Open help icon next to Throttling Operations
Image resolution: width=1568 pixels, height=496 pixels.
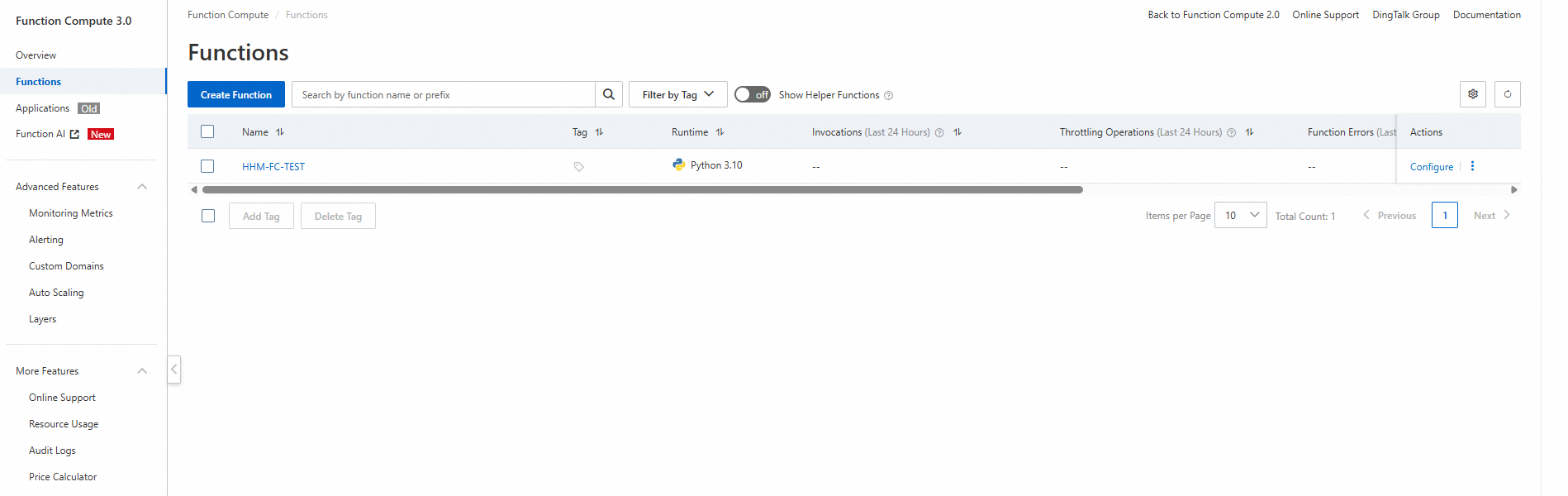tap(1231, 133)
